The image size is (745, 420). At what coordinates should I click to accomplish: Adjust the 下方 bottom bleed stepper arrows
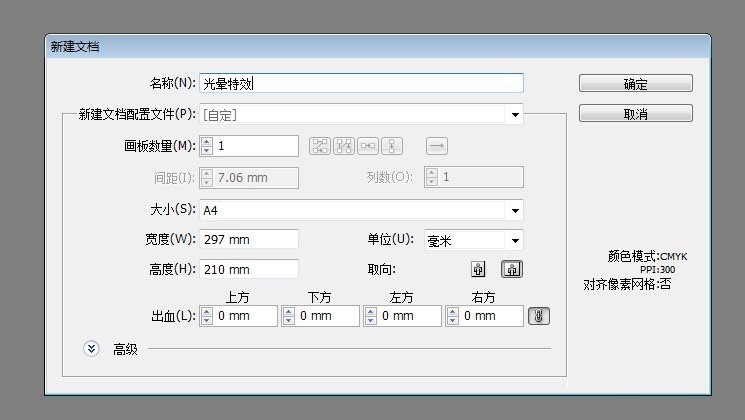tap(289, 316)
